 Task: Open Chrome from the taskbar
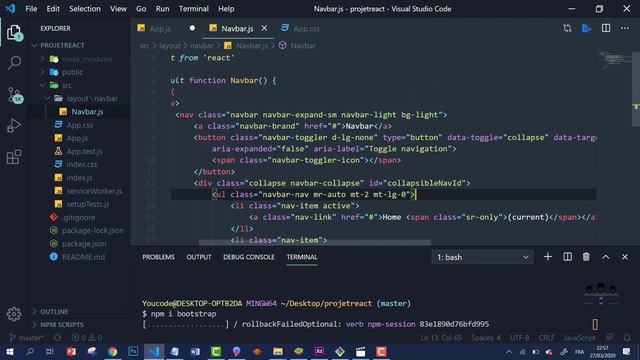click(112, 351)
